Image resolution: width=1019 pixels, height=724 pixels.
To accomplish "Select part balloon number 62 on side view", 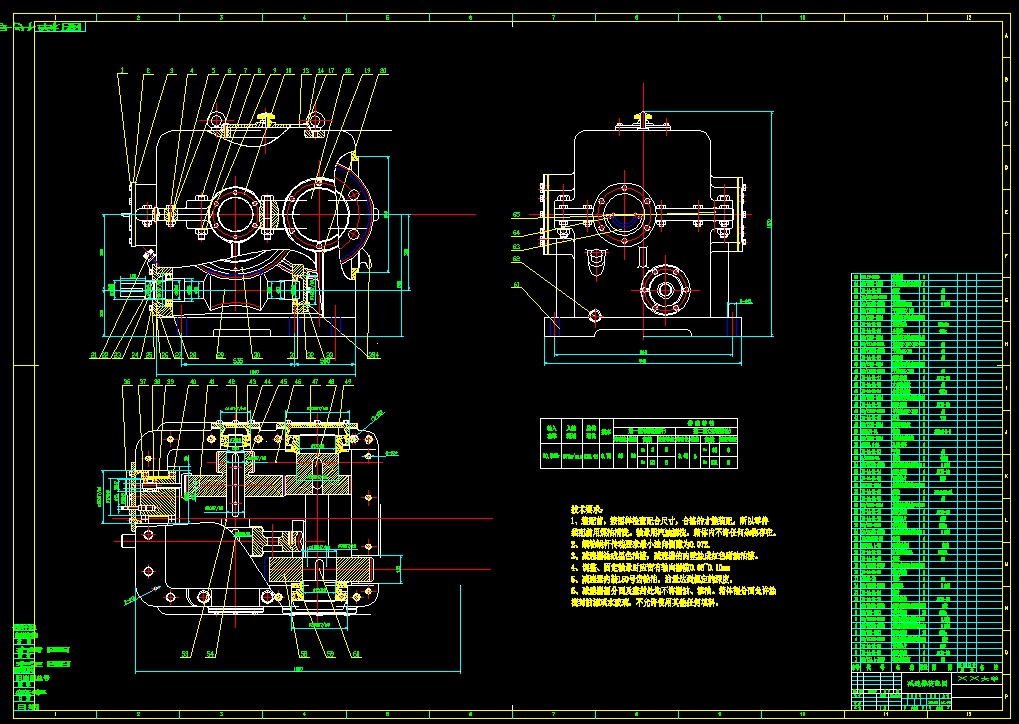I will (517, 259).
